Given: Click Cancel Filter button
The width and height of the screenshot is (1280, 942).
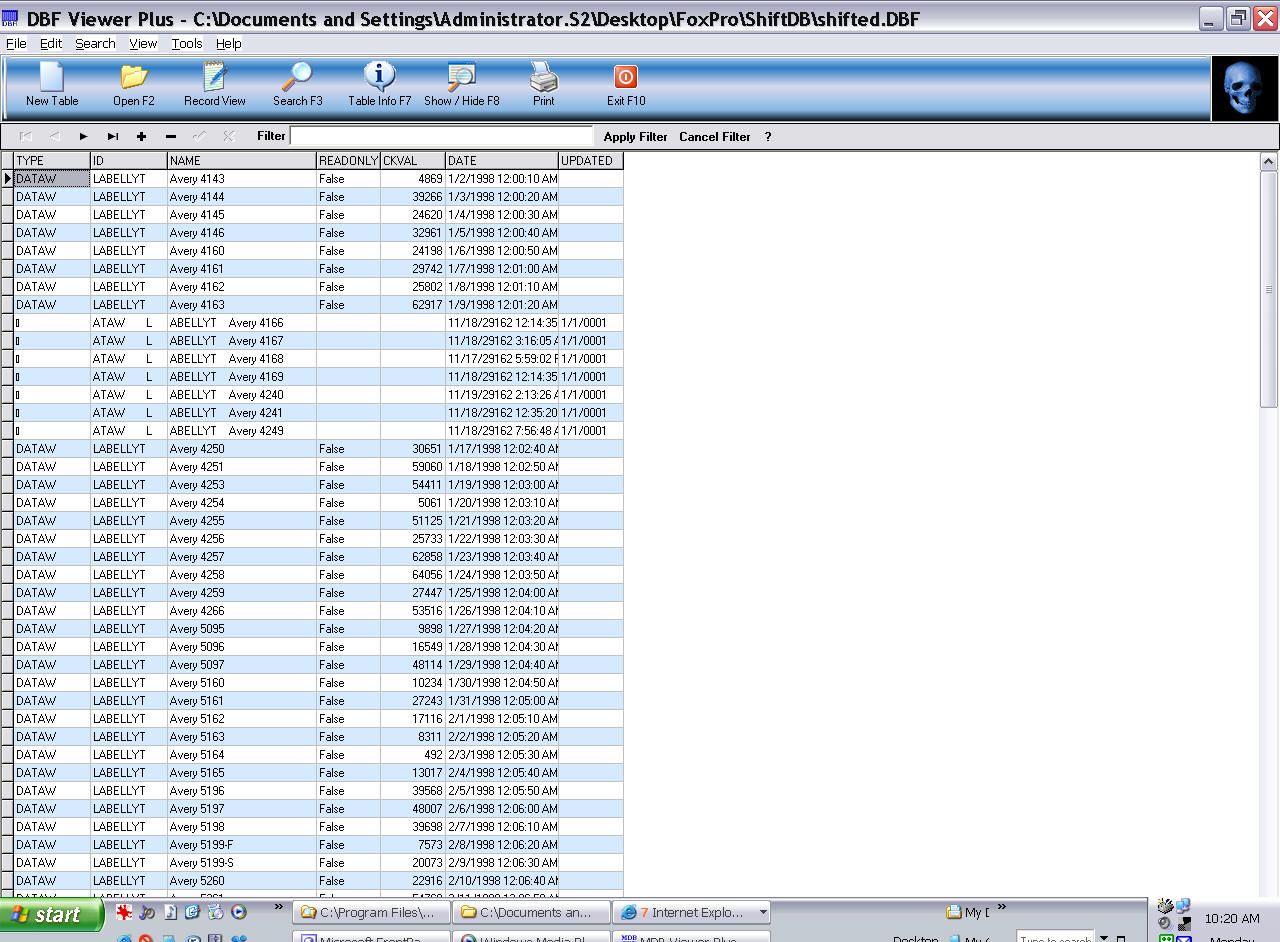Looking at the screenshot, I should (714, 137).
